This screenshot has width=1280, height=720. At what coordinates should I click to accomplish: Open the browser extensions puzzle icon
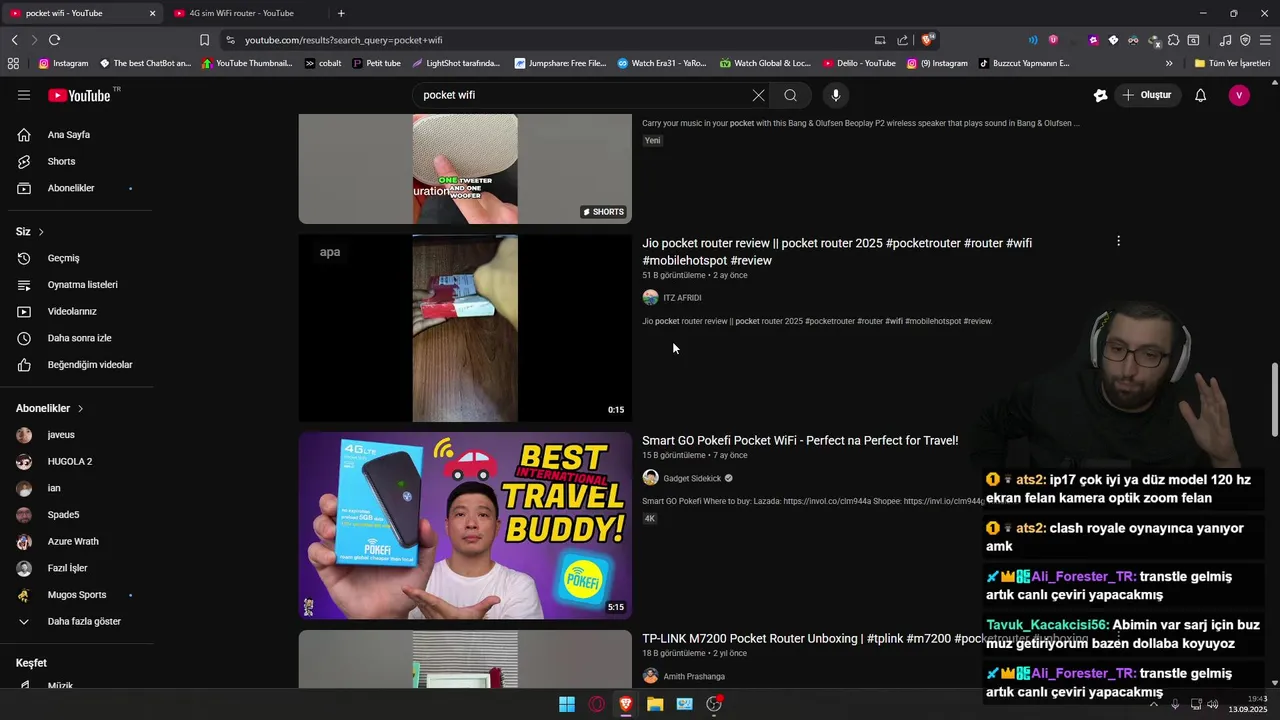[x=1173, y=40]
